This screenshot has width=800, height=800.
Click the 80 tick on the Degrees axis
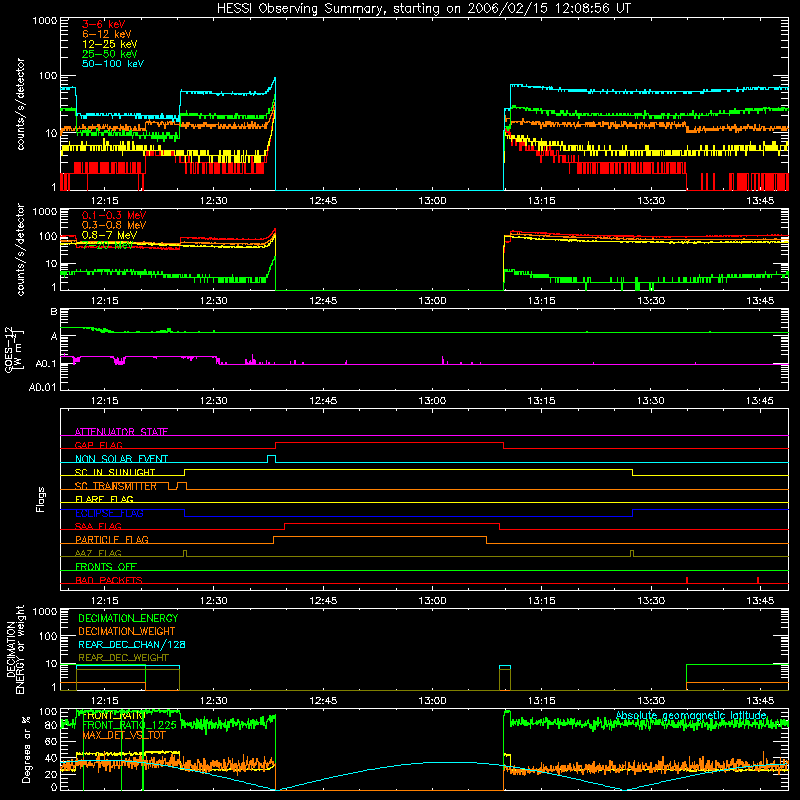[x=51, y=725]
